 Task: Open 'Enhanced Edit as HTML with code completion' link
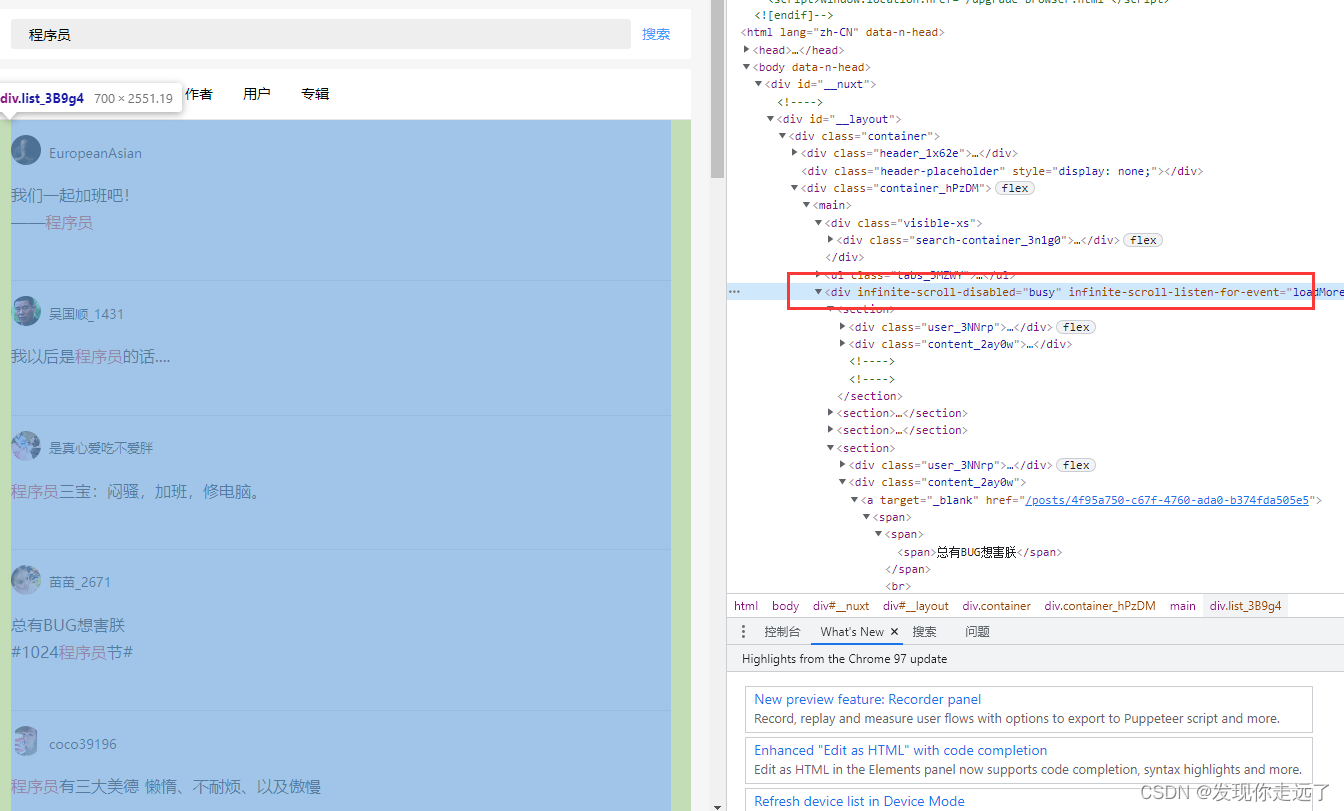900,751
